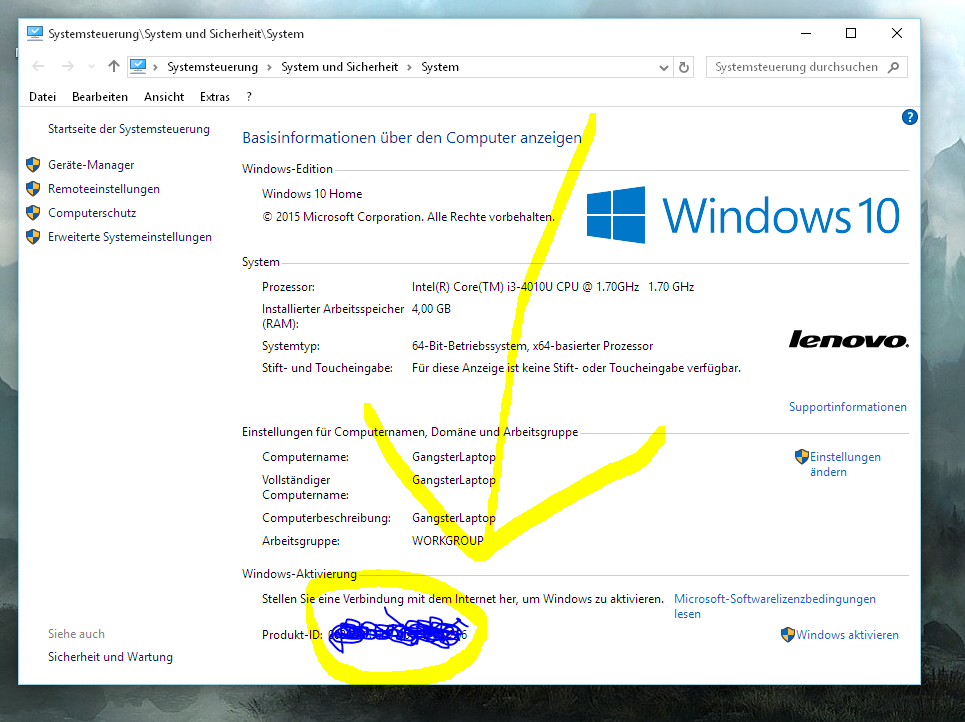The height and width of the screenshot is (722, 965).
Task: Minimize the System window
Action: click(806, 33)
